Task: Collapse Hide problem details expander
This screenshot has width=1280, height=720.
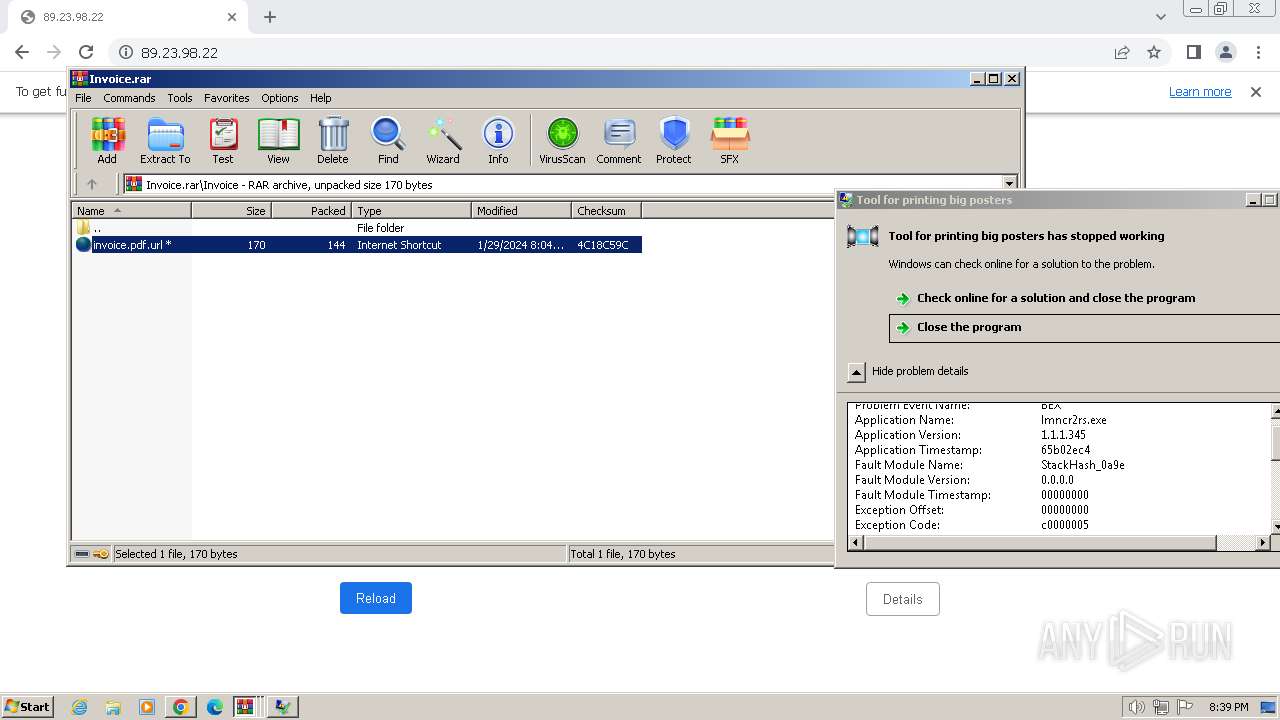Action: point(856,371)
